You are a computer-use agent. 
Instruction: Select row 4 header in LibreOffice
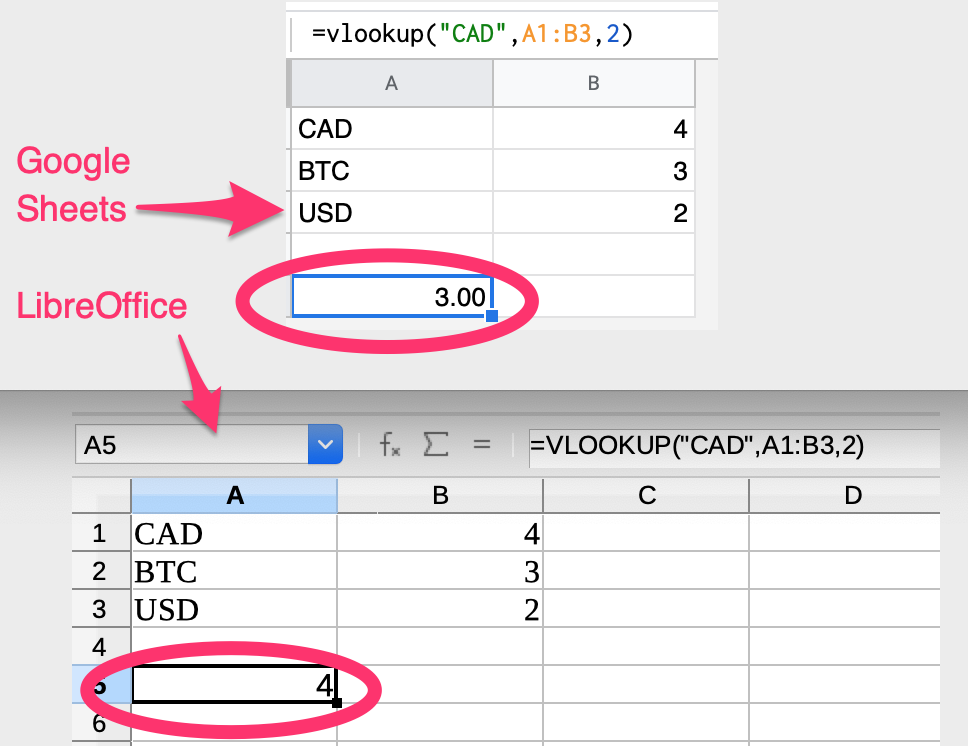pos(101,647)
